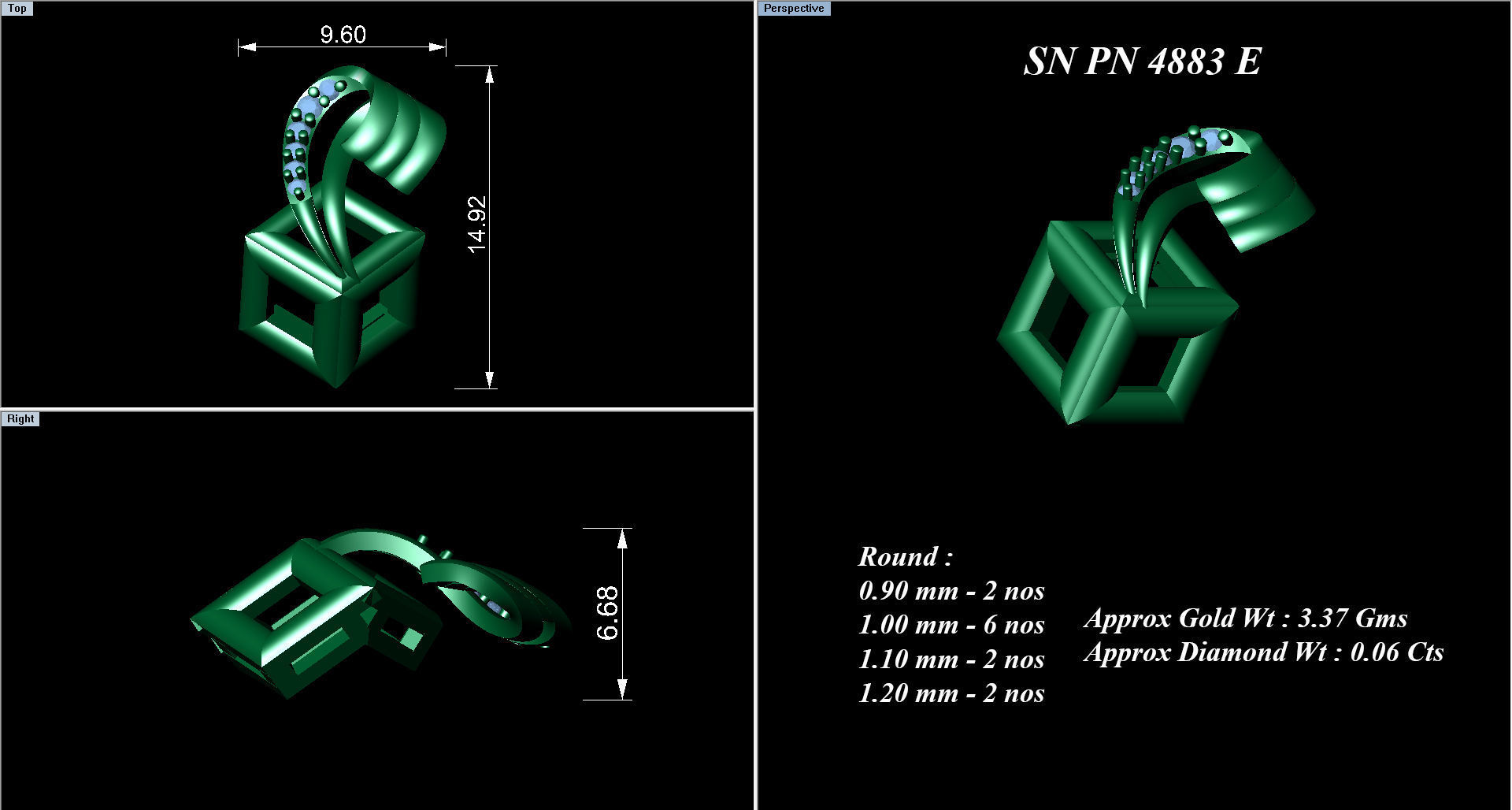Select the Right viewport label

click(20, 419)
